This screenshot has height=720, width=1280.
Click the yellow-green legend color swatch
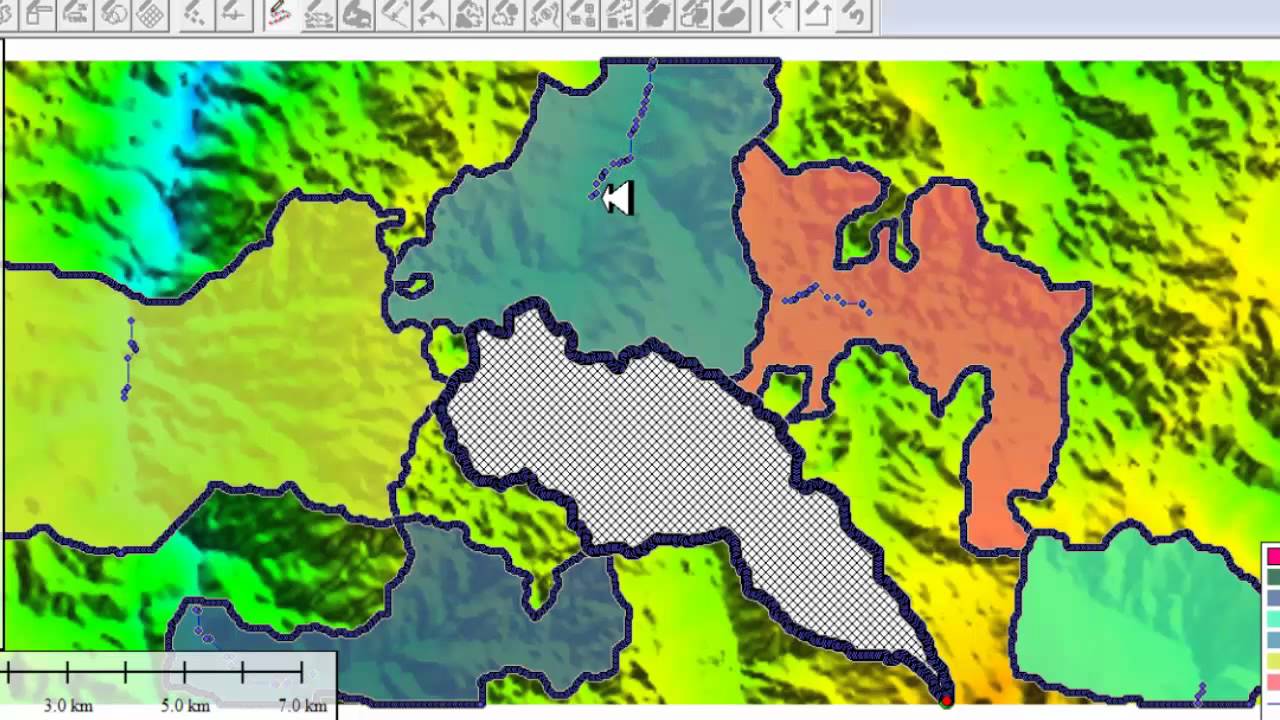tap(1273, 661)
